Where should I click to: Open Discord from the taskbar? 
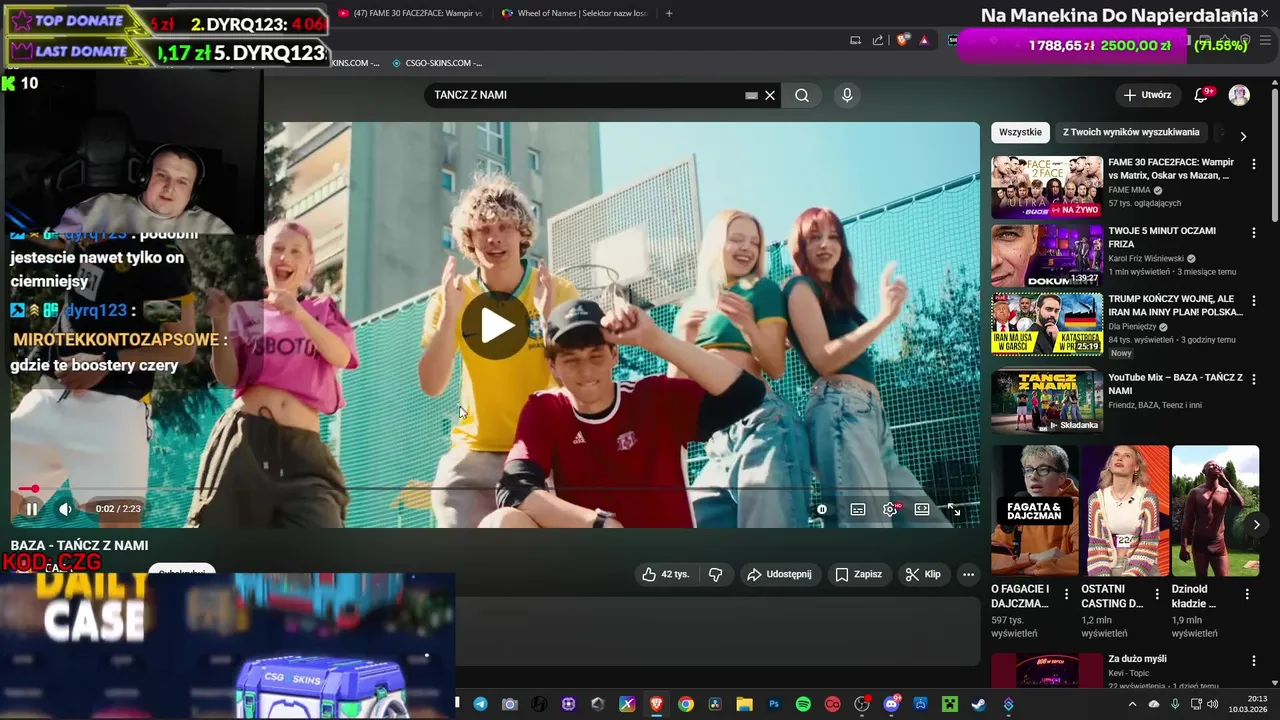[891, 704]
